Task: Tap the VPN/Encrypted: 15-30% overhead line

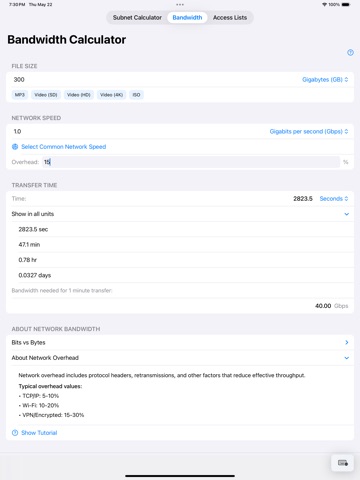Action: pos(51,415)
